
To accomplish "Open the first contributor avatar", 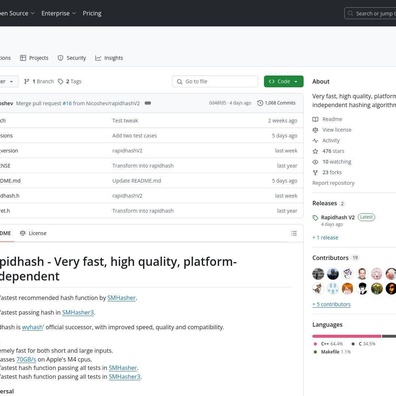I will point(318,274).
